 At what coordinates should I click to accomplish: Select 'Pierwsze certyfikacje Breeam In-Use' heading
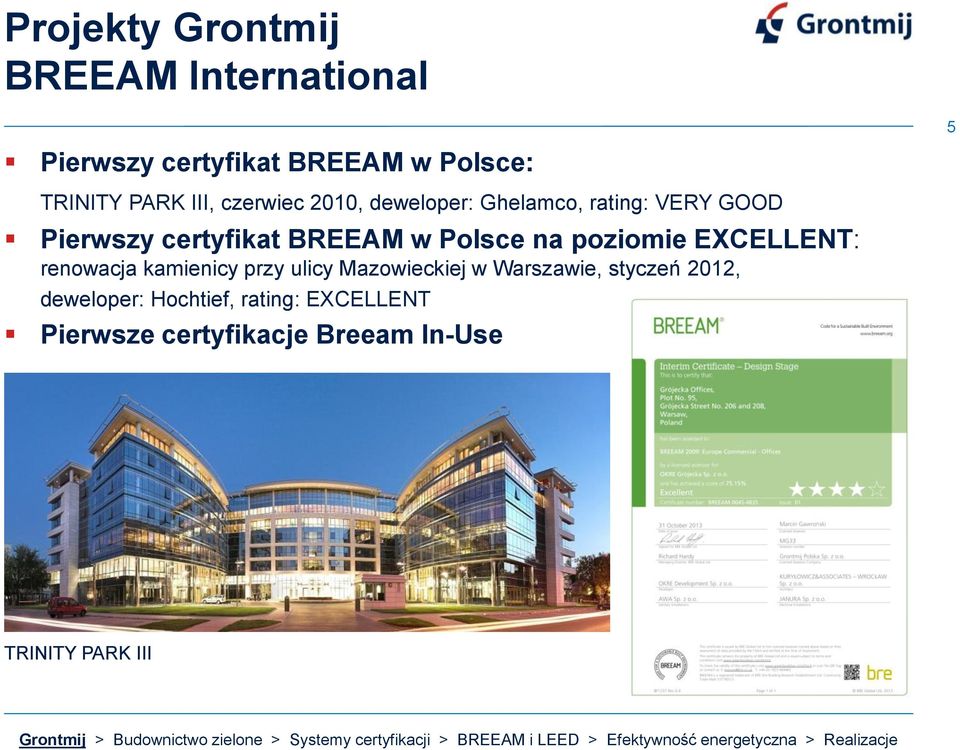tap(271, 335)
